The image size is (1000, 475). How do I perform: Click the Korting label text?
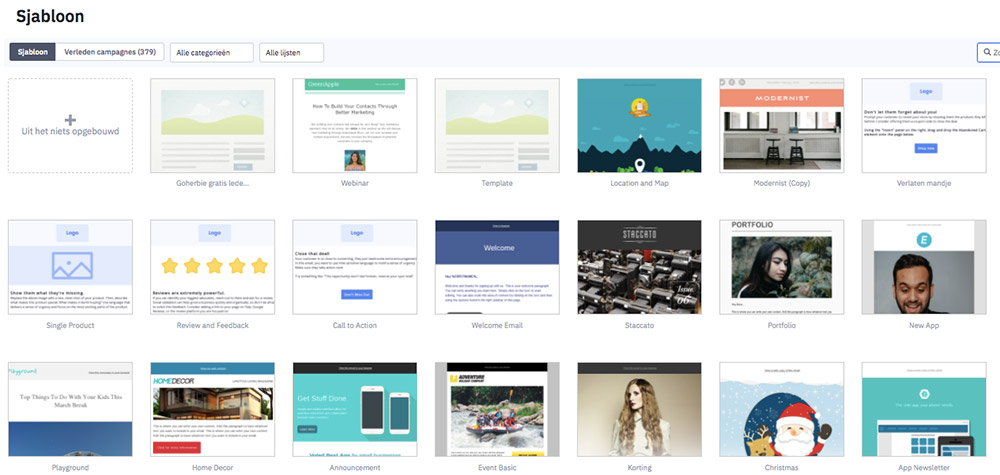(x=640, y=467)
